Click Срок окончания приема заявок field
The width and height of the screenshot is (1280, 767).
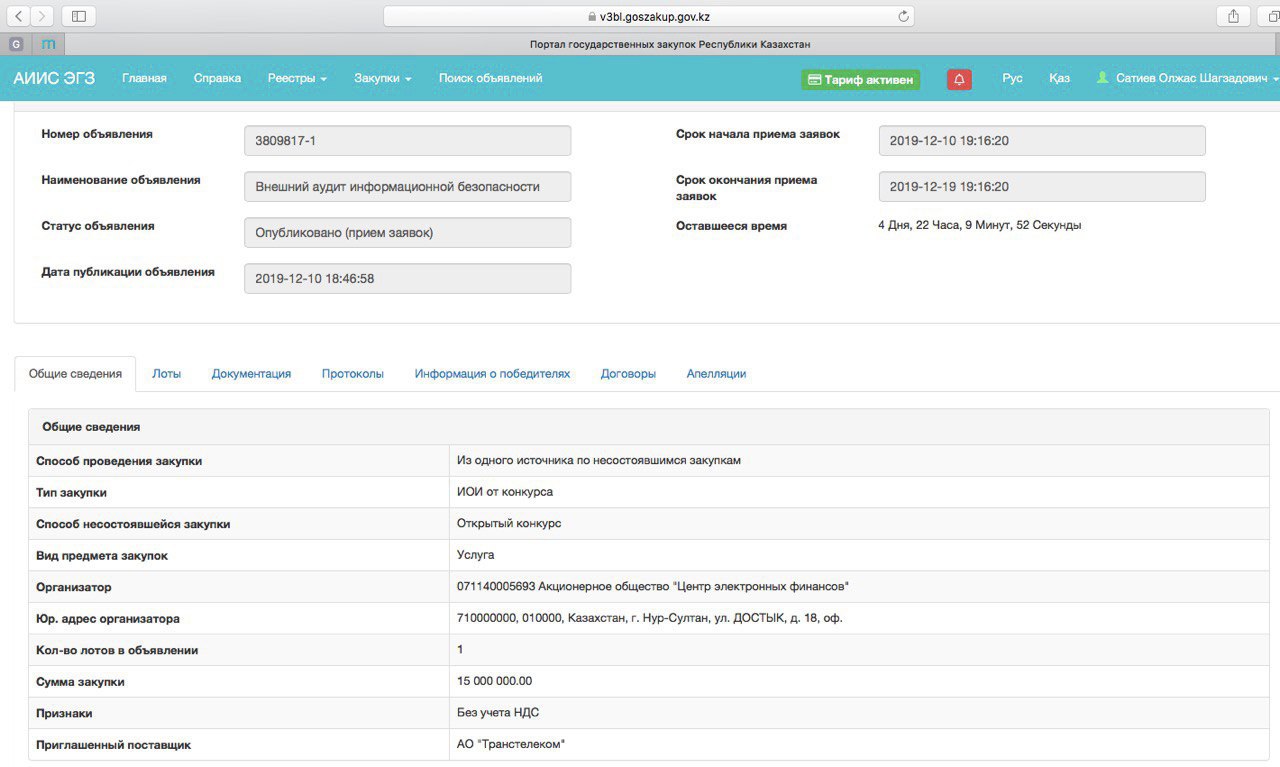(1042, 187)
